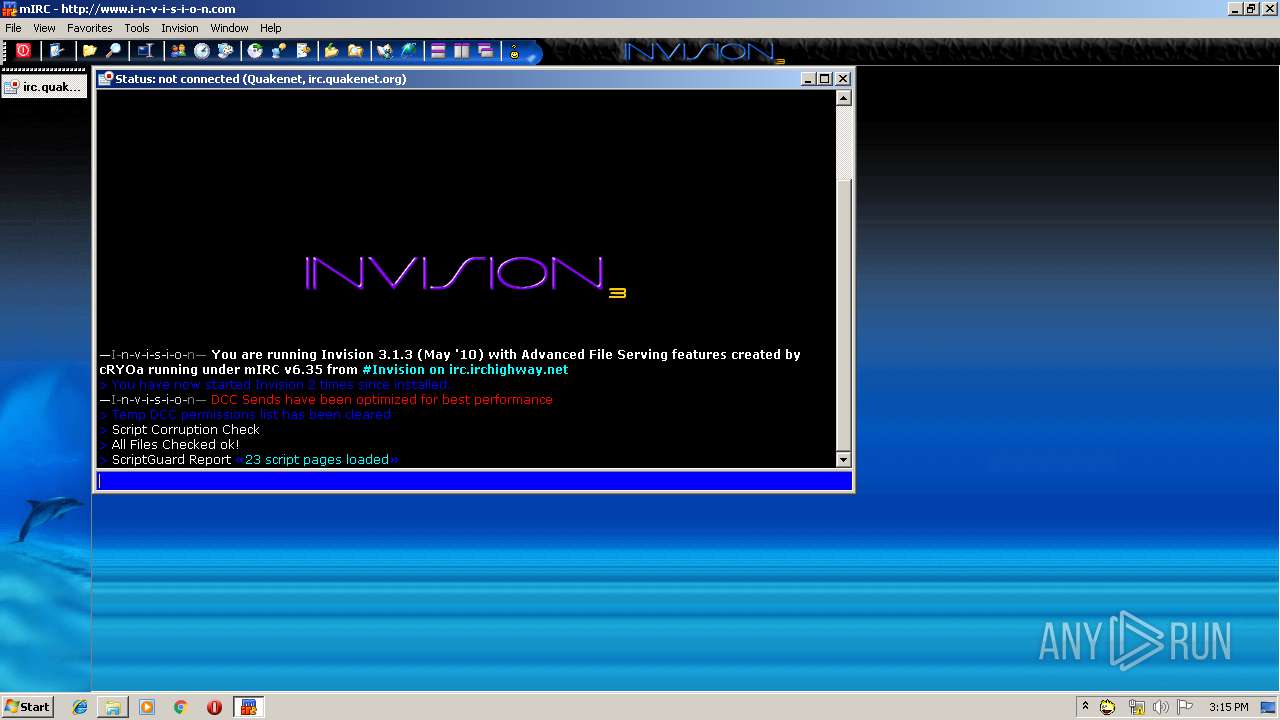
Task: Open the Favorites menu
Action: (x=89, y=28)
